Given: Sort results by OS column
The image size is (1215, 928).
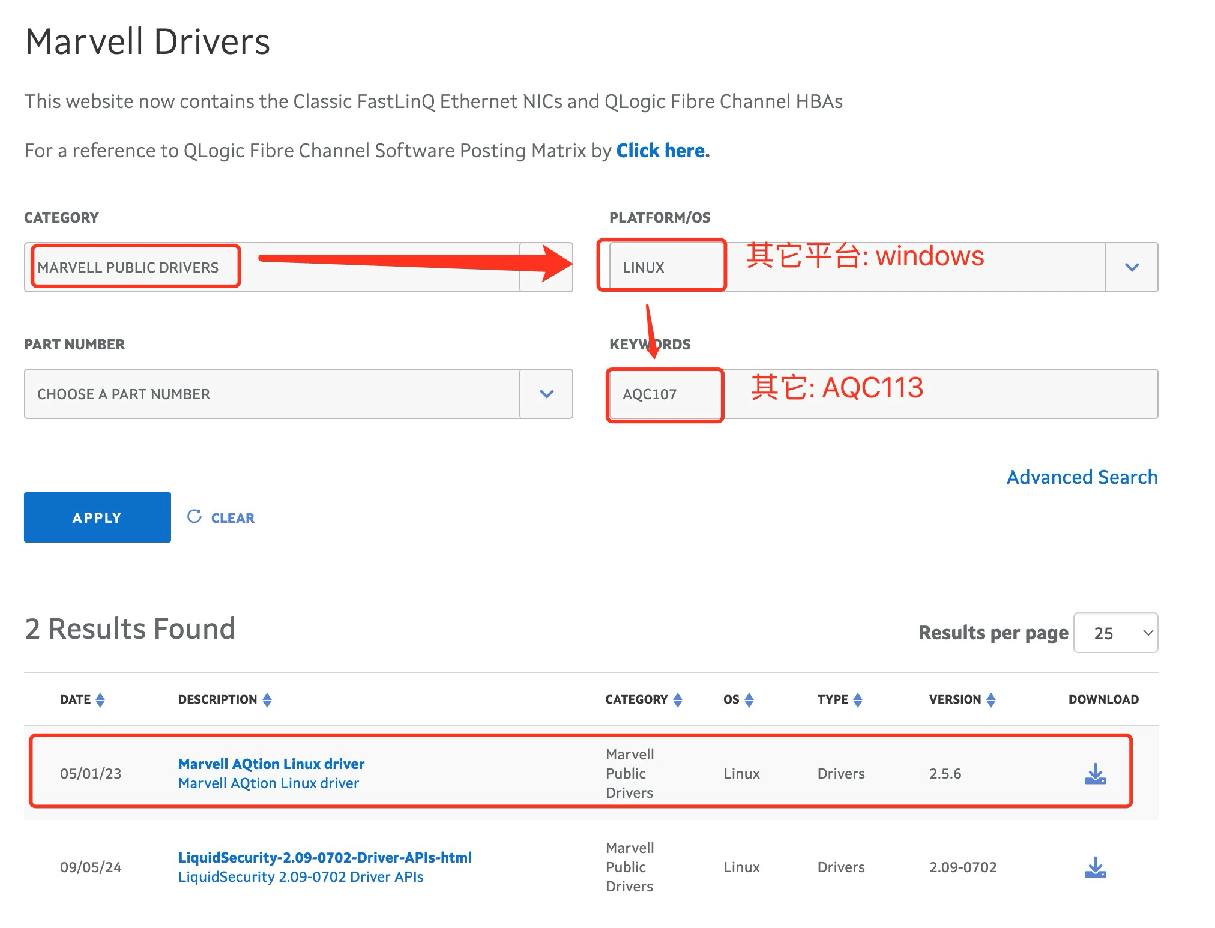Looking at the screenshot, I should coord(749,700).
